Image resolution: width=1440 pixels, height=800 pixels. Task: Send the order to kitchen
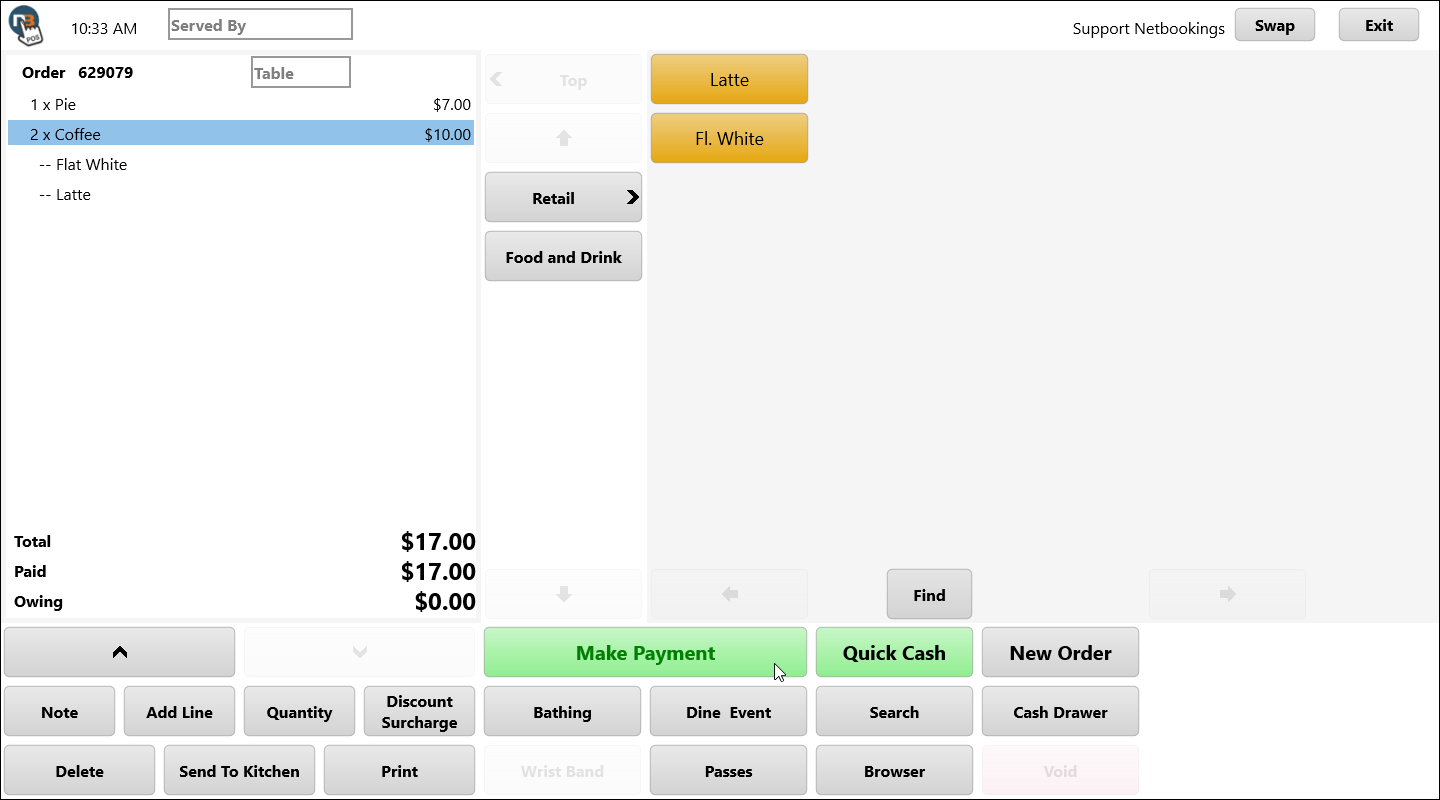(x=239, y=771)
